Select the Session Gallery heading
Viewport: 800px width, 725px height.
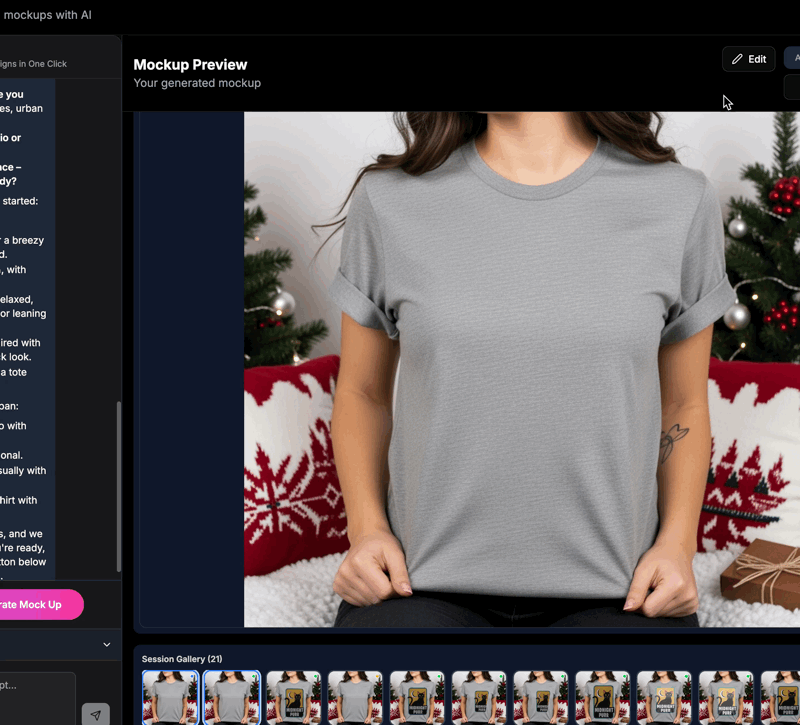182,659
